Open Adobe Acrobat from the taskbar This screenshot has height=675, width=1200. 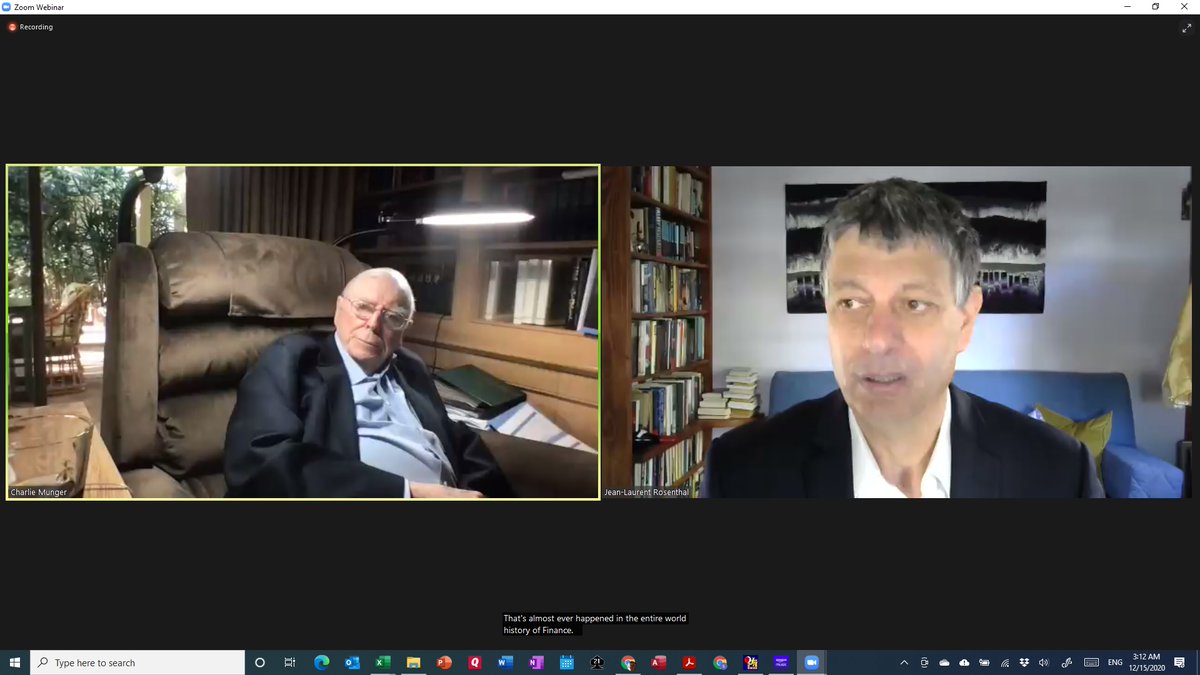tap(689, 662)
